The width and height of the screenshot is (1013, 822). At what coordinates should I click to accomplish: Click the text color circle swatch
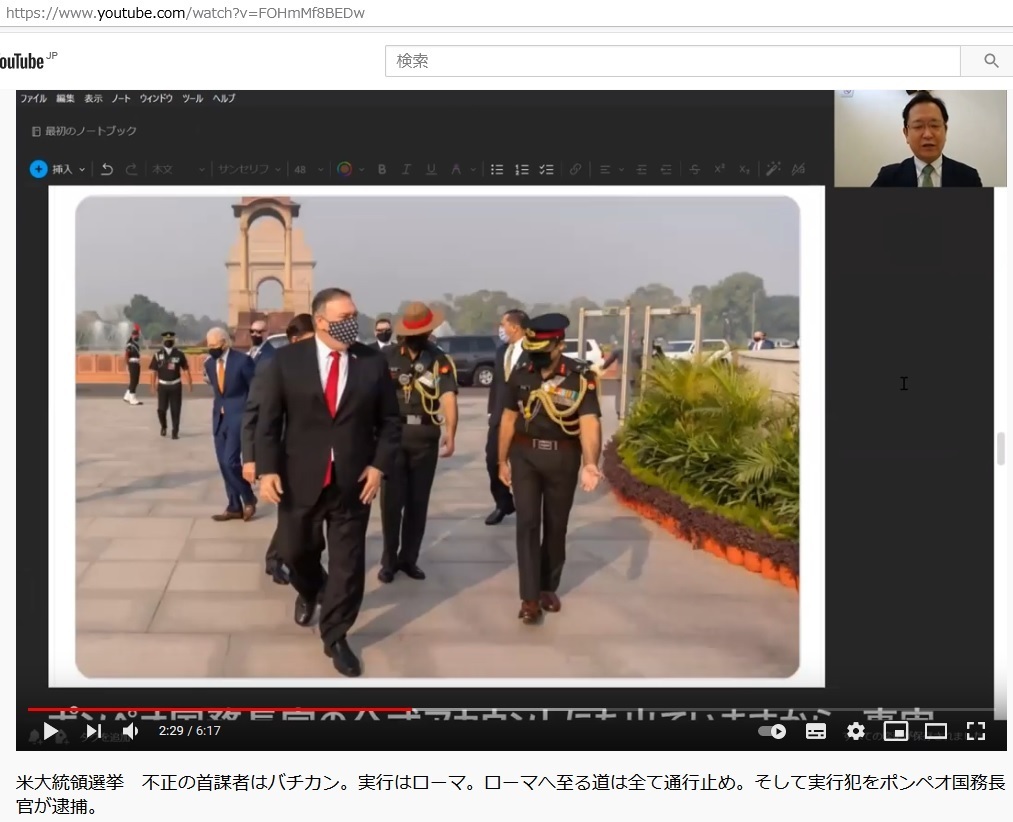(x=344, y=169)
